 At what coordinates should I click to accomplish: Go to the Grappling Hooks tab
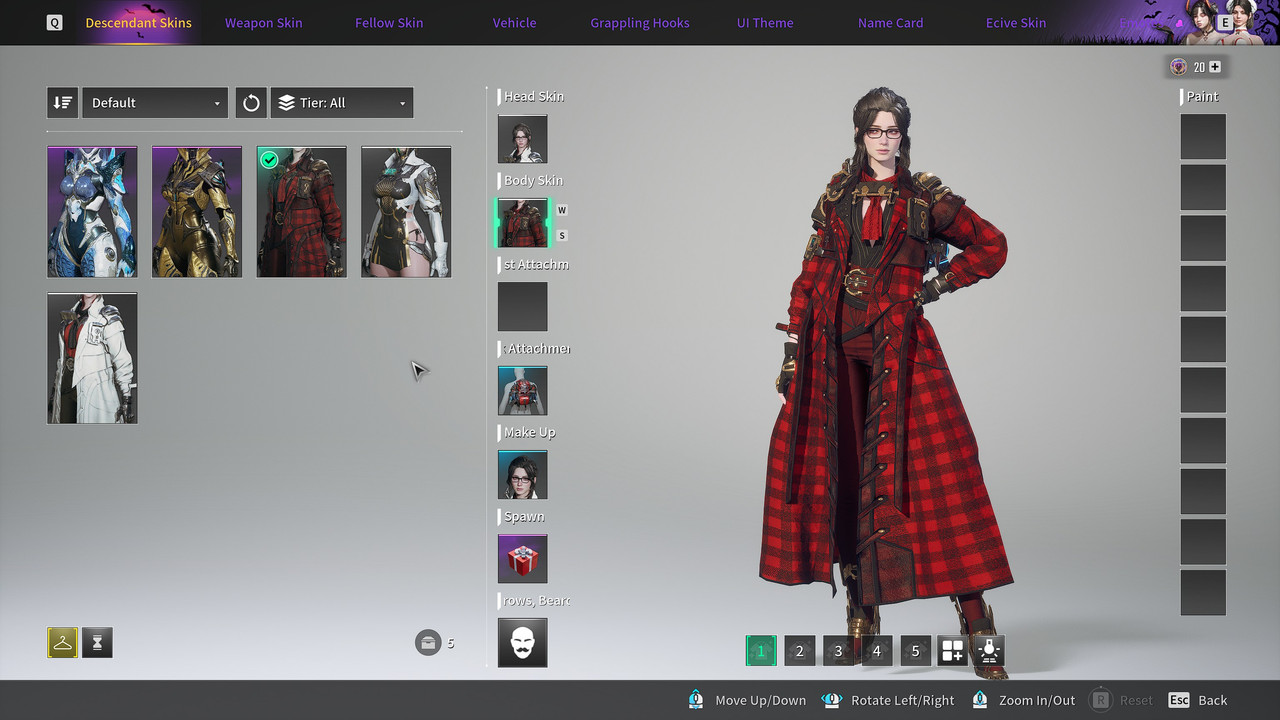point(640,23)
